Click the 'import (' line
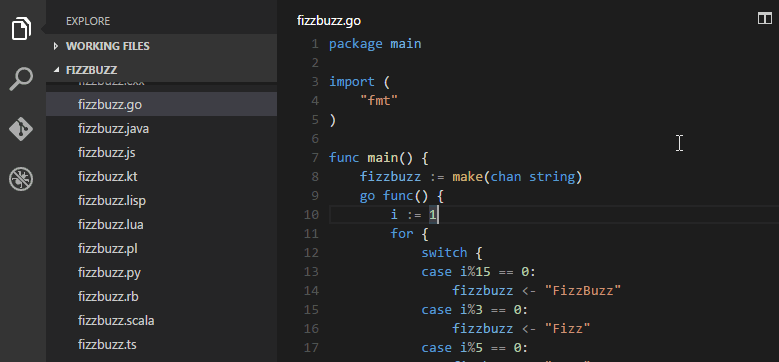Viewport: 779px width, 362px height. point(359,82)
